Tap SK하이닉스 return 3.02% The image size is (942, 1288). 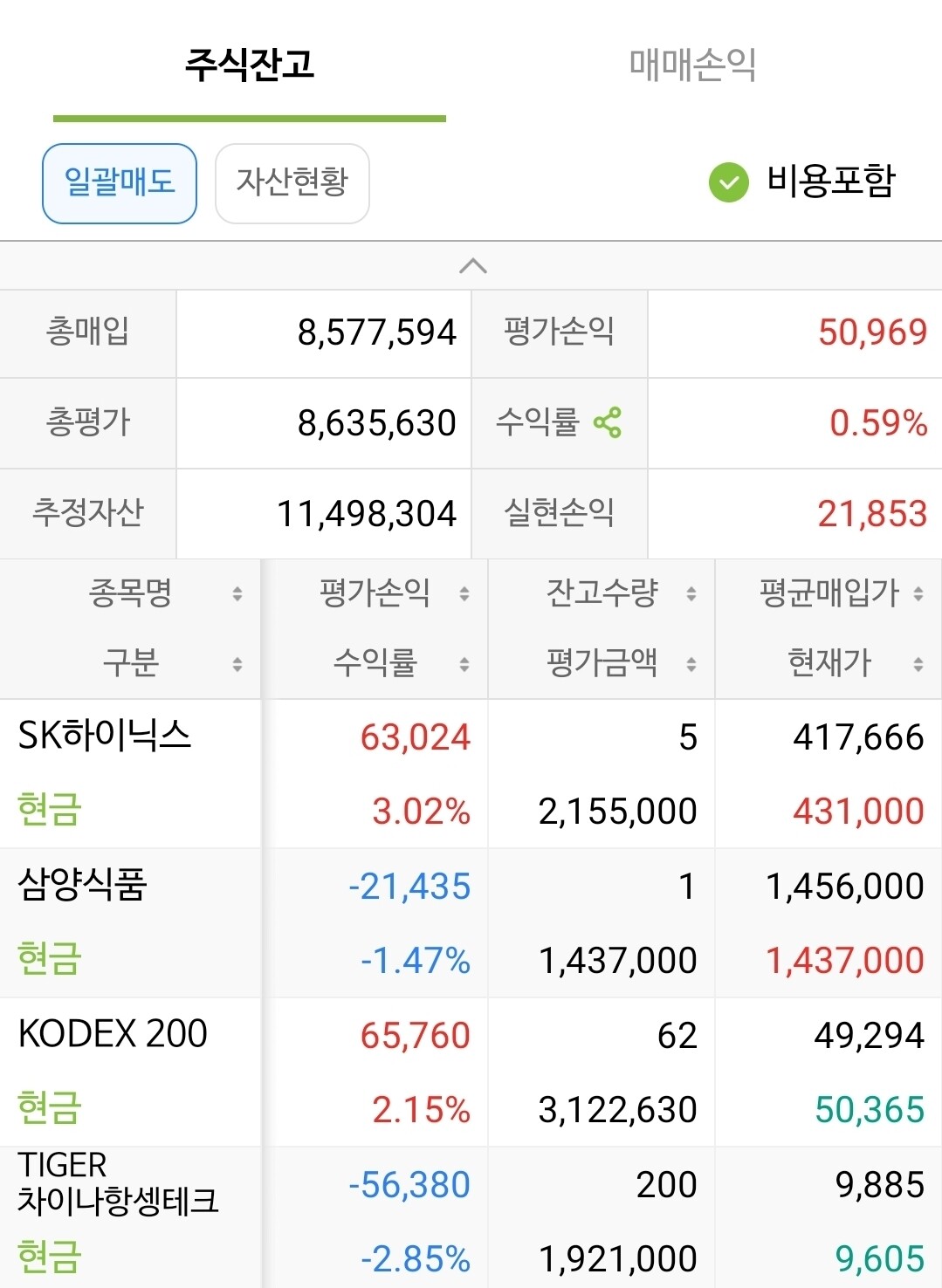point(421,812)
